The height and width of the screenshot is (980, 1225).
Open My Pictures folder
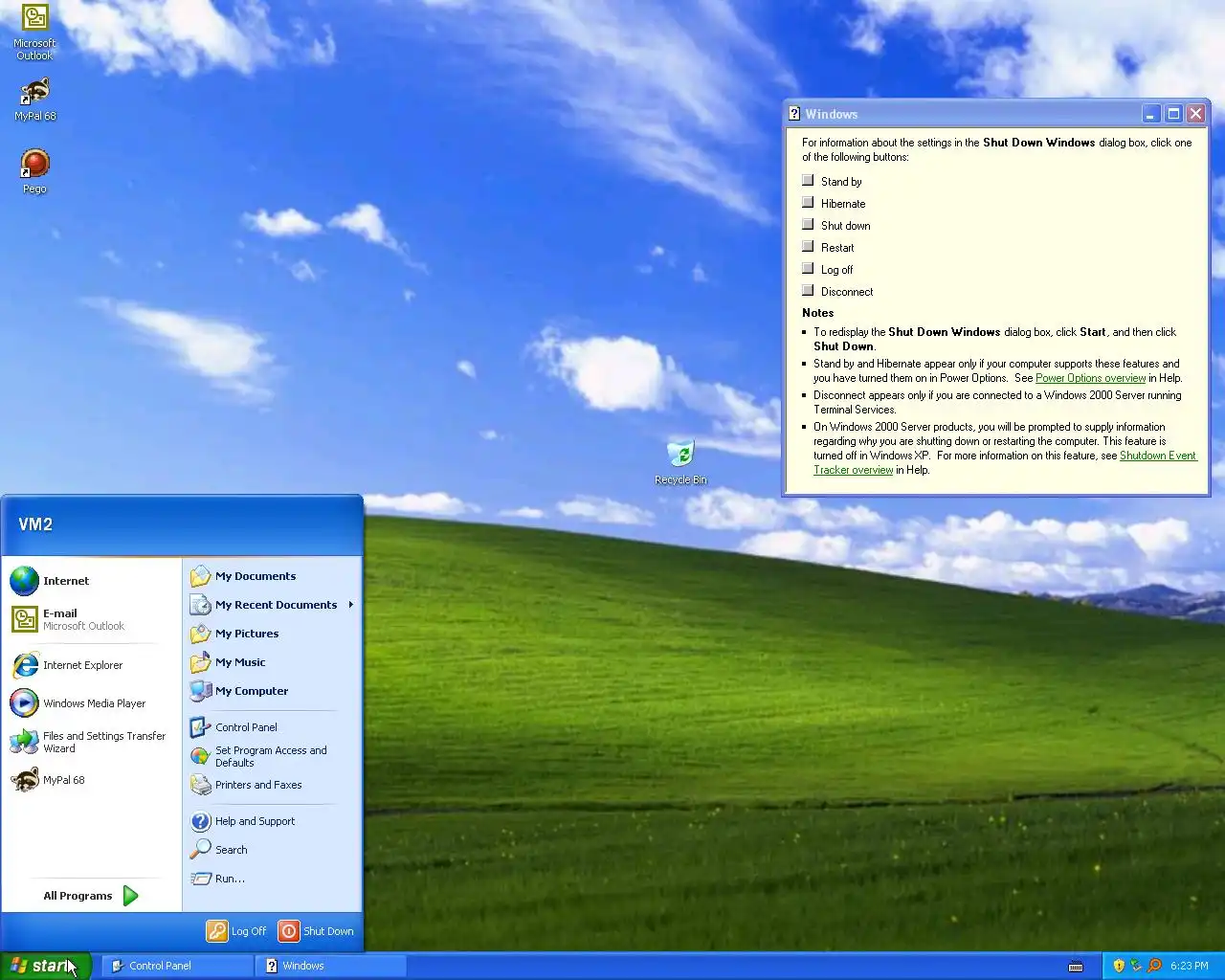tap(272, 634)
